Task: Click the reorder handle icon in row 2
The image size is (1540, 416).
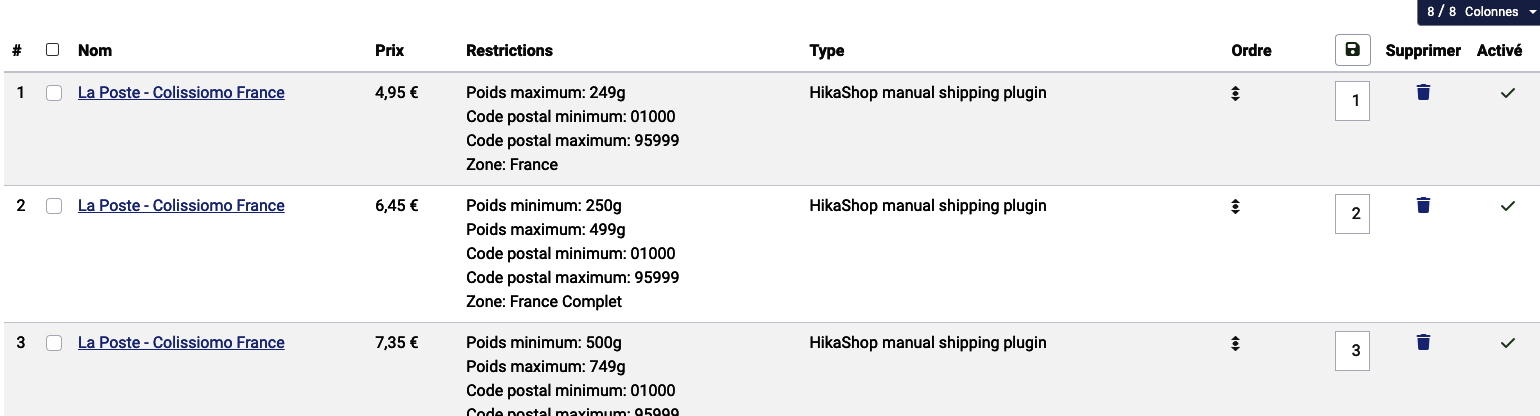Action: tap(1236, 206)
